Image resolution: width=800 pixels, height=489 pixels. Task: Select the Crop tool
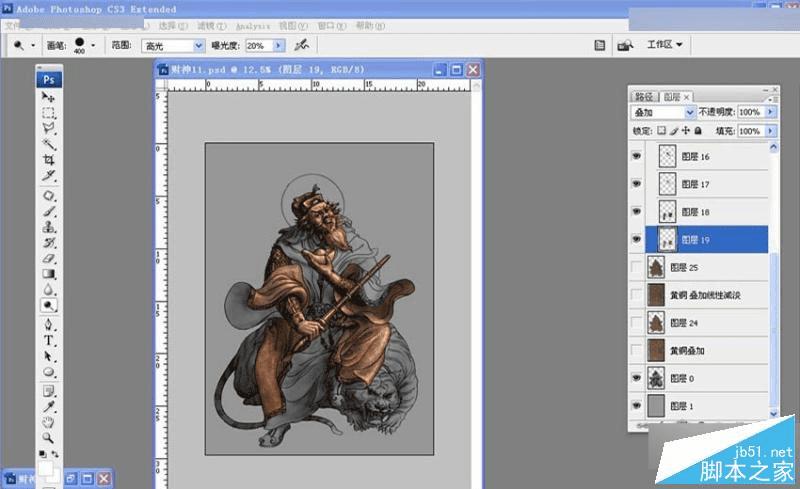click(x=48, y=160)
